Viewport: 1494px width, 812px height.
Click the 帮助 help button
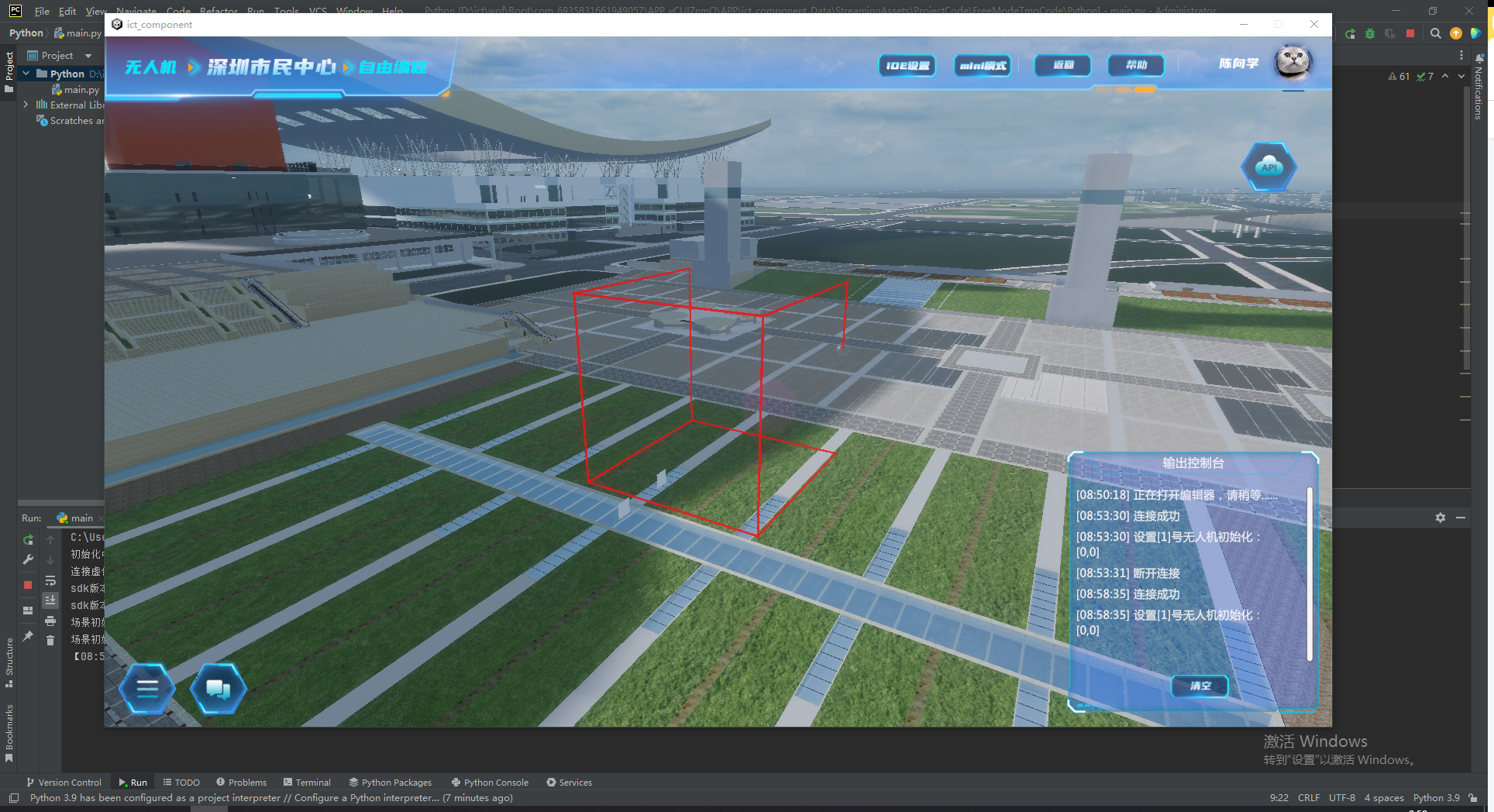tap(1136, 65)
